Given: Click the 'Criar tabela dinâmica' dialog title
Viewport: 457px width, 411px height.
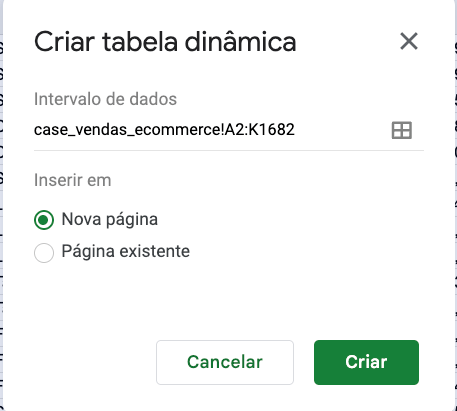Looking at the screenshot, I should pos(165,42).
